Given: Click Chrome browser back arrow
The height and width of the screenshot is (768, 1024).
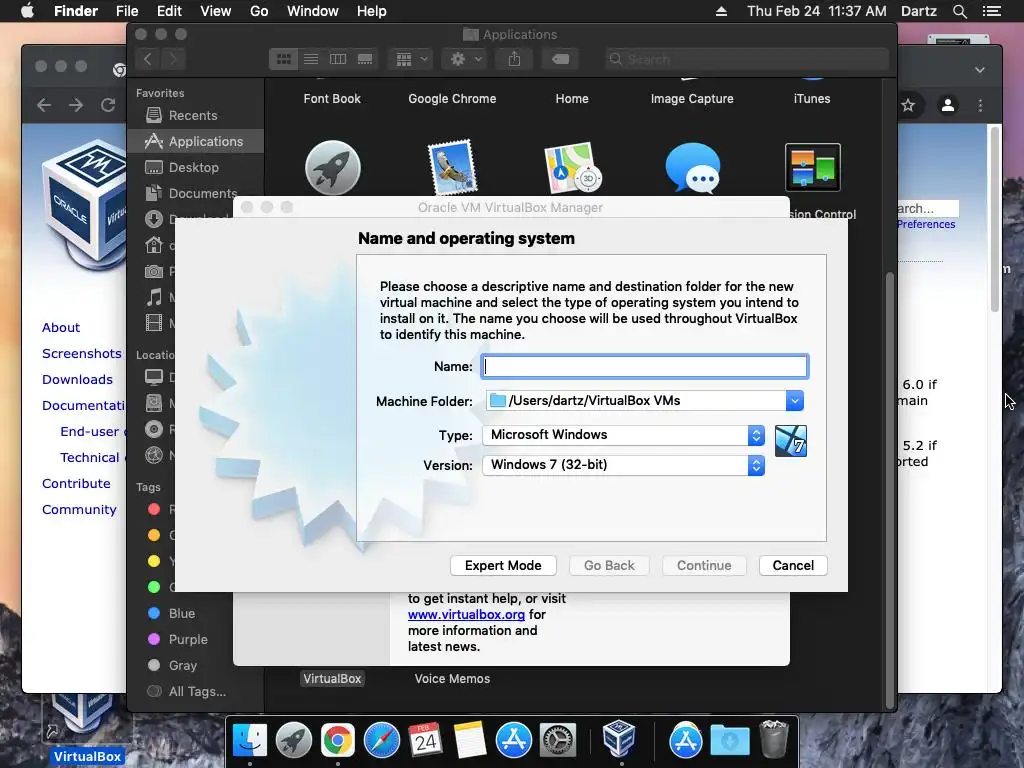Looking at the screenshot, I should [x=44, y=105].
